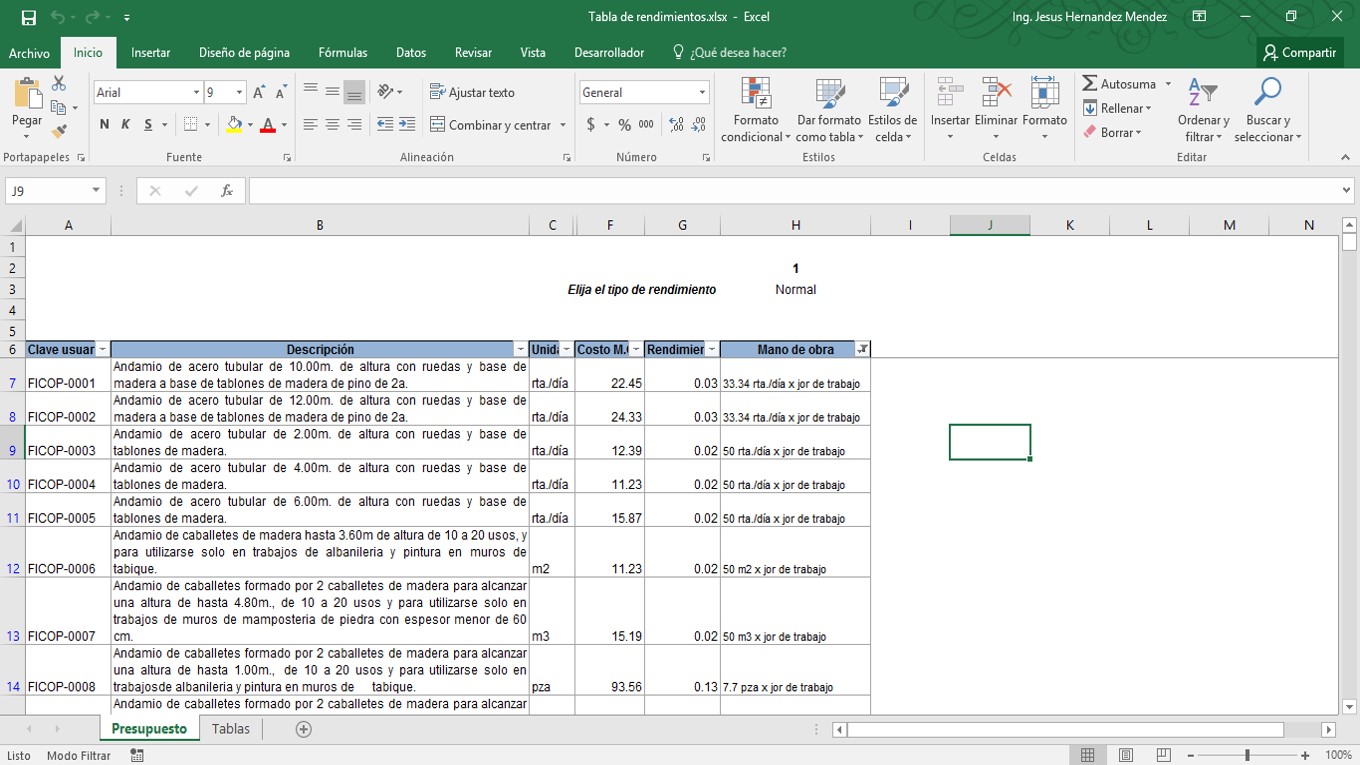Switch to Insertar ribbon tab
Image resolution: width=1360 pixels, height=765 pixels.
(151, 53)
